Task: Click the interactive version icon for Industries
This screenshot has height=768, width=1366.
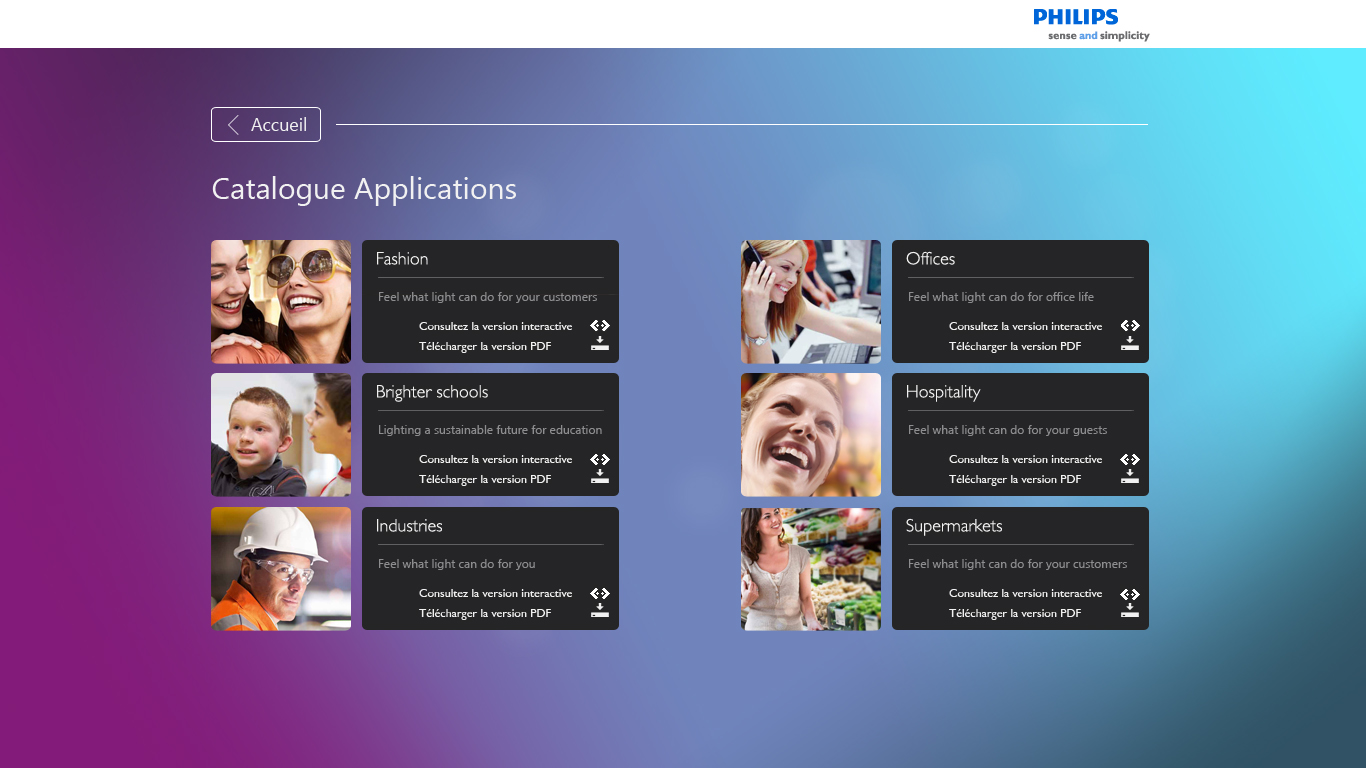Action: click(x=599, y=593)
